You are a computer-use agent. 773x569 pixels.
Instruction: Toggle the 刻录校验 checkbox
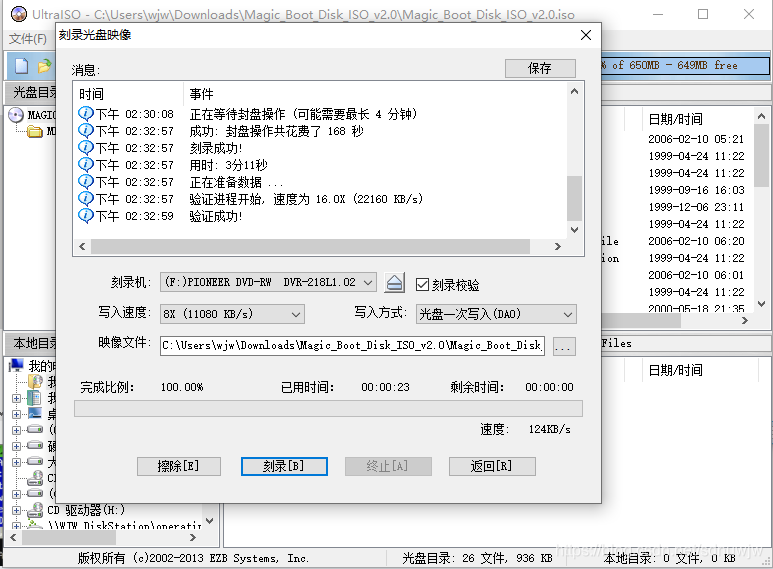coord(422,284)
